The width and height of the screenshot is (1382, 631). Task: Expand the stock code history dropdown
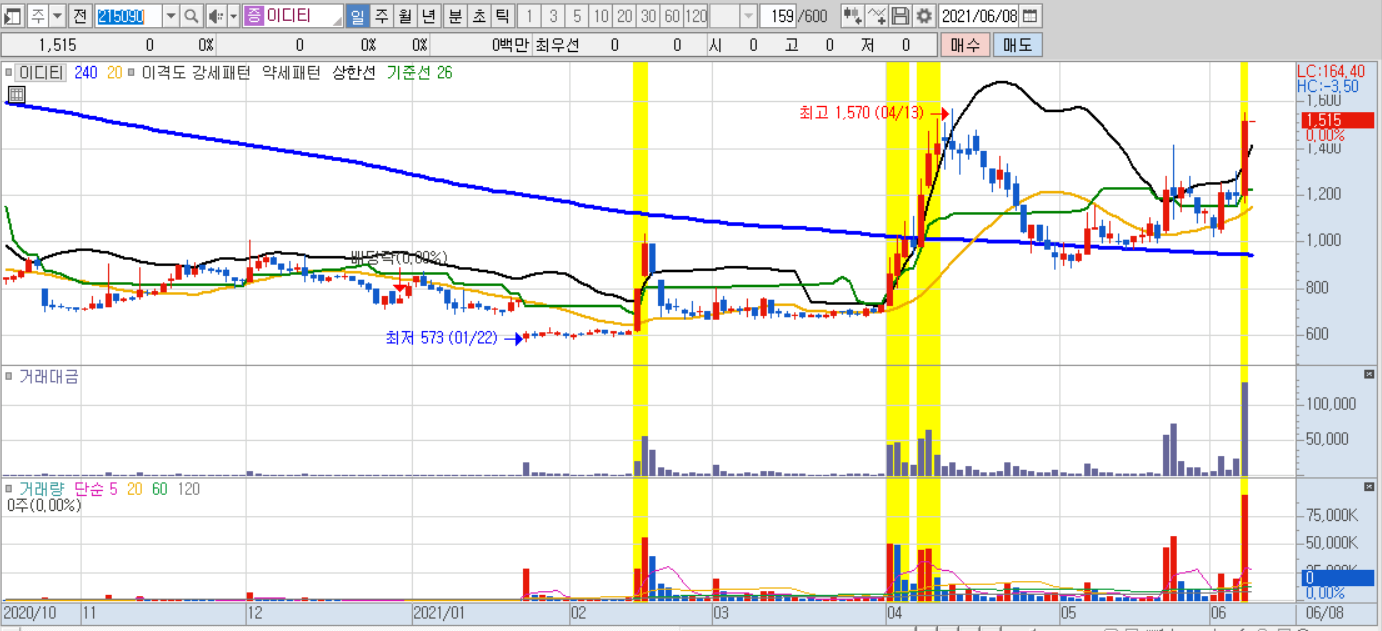click(169, 16)
